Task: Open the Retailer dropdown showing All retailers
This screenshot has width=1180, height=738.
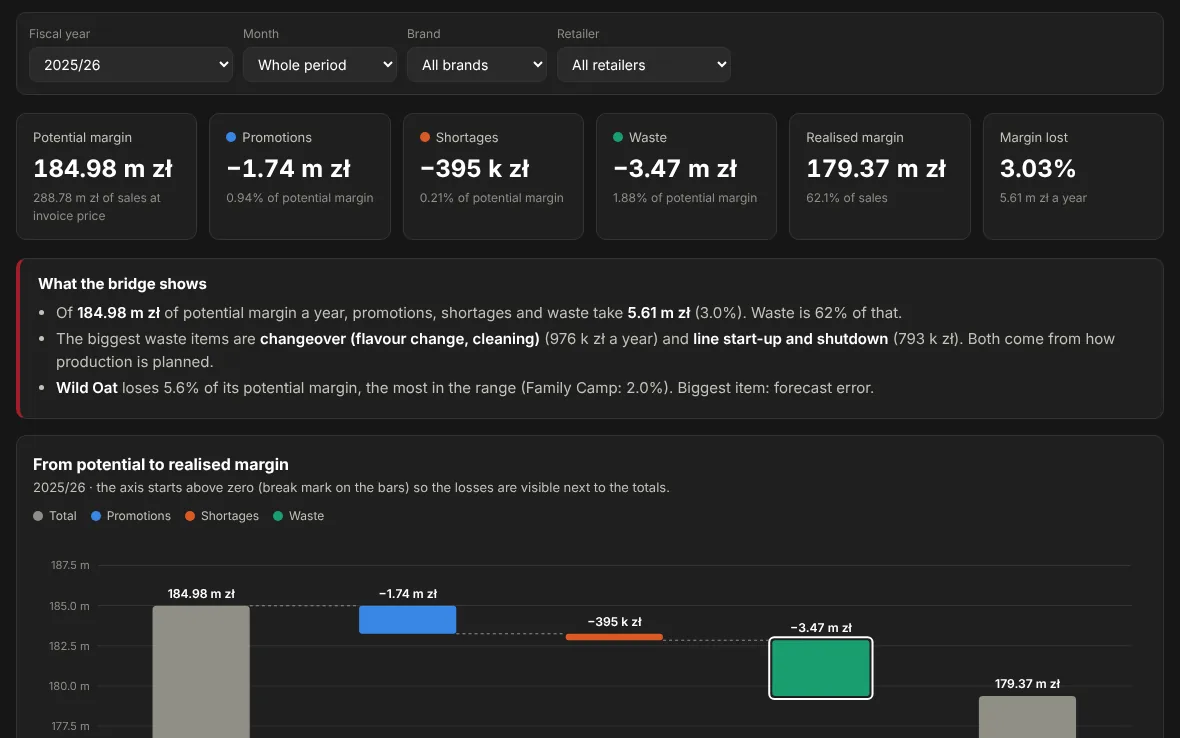Action: [x=643, y=65]
